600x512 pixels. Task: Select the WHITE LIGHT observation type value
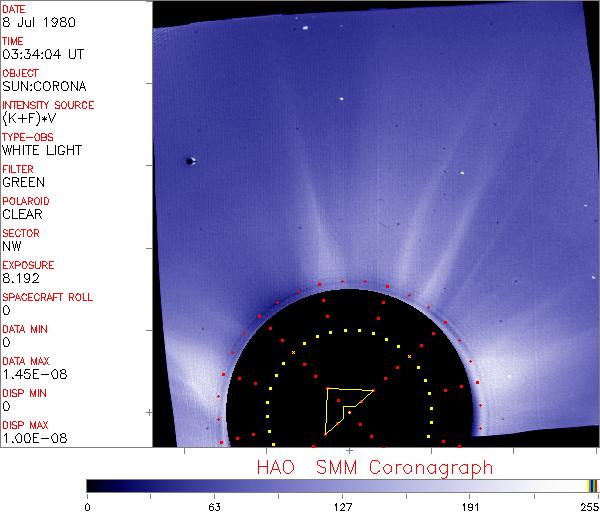42,150
